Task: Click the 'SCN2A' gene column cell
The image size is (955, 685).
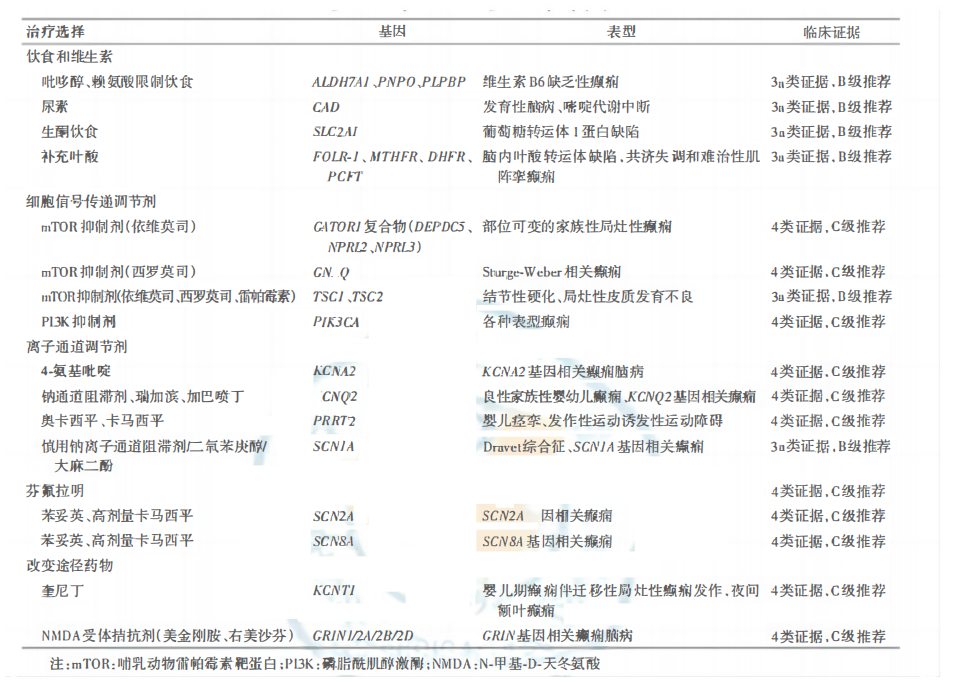Action: coord(333,516)
